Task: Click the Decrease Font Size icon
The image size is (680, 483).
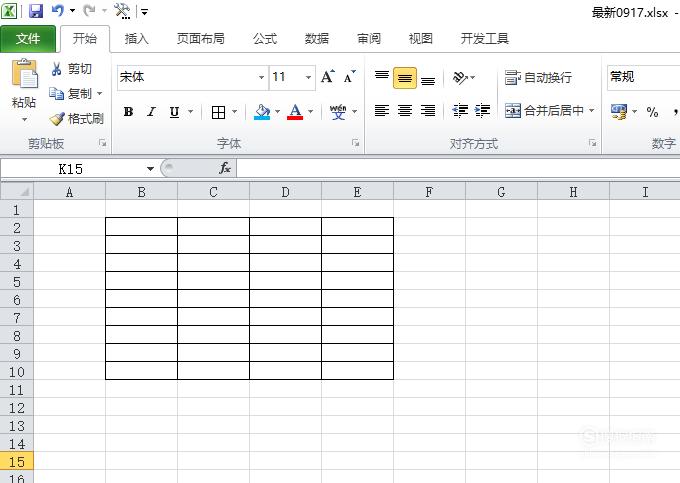Action: (350, 77)
